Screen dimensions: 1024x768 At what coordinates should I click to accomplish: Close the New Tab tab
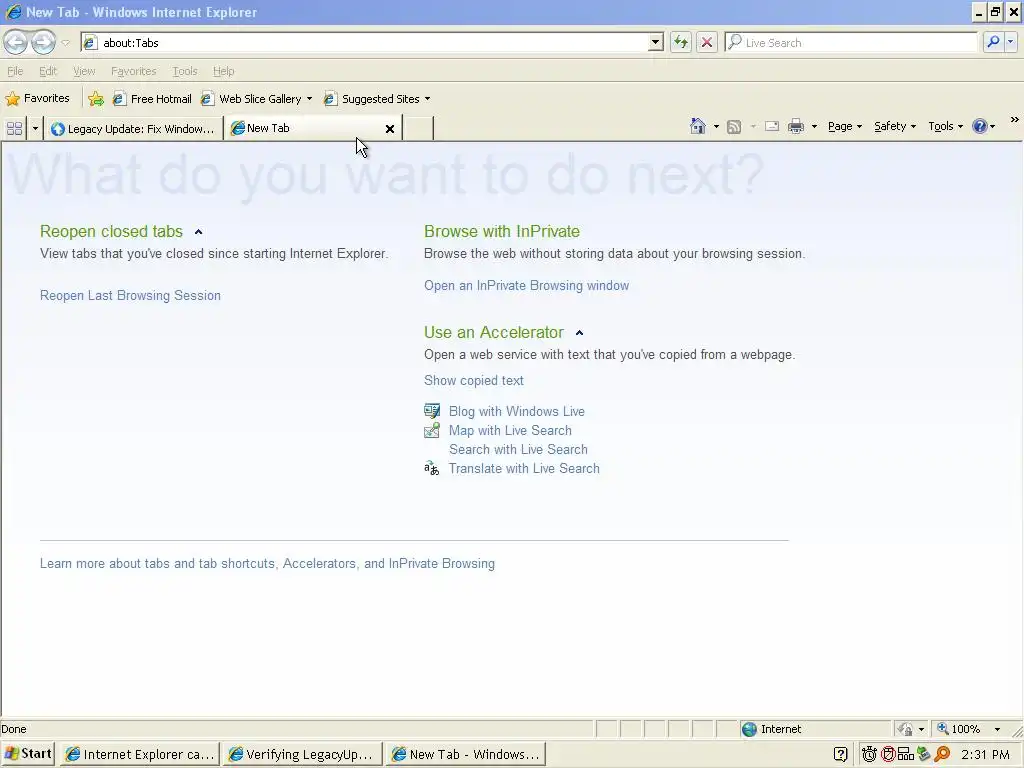coord(390,129)
